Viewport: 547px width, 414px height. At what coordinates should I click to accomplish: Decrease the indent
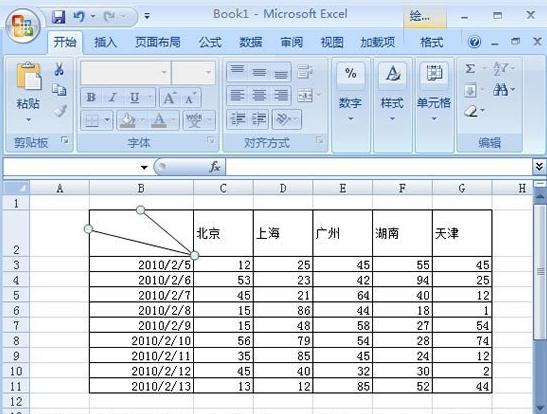click(238, 120)
